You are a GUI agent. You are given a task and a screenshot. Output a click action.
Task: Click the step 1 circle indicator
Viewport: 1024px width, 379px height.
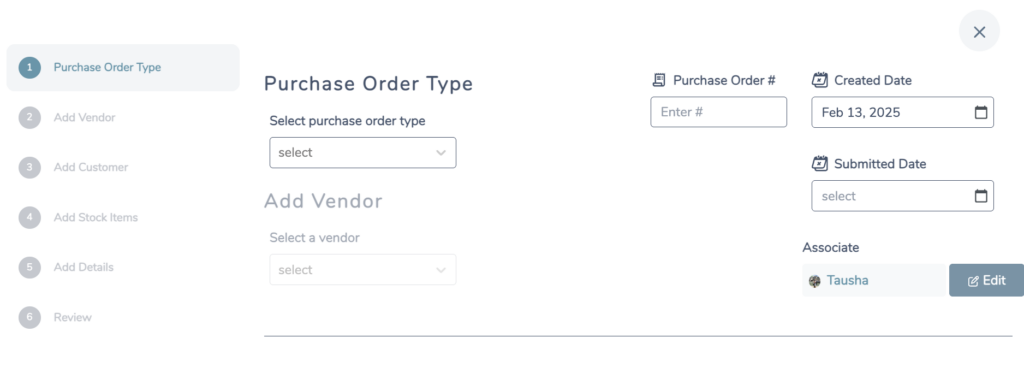point(29,67)
